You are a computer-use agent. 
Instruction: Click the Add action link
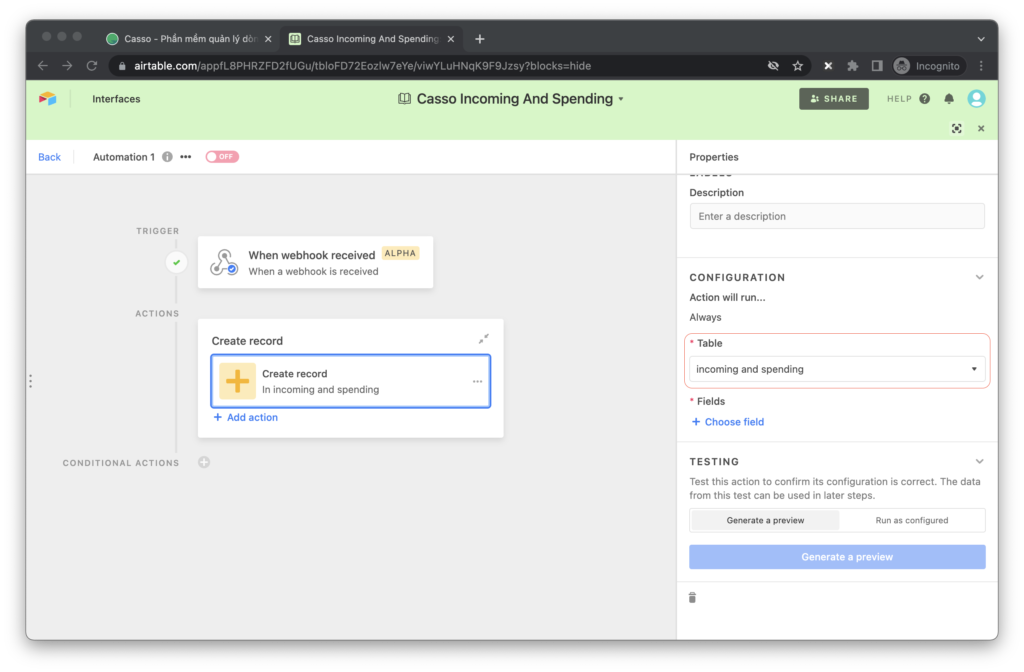click(246, 417)
